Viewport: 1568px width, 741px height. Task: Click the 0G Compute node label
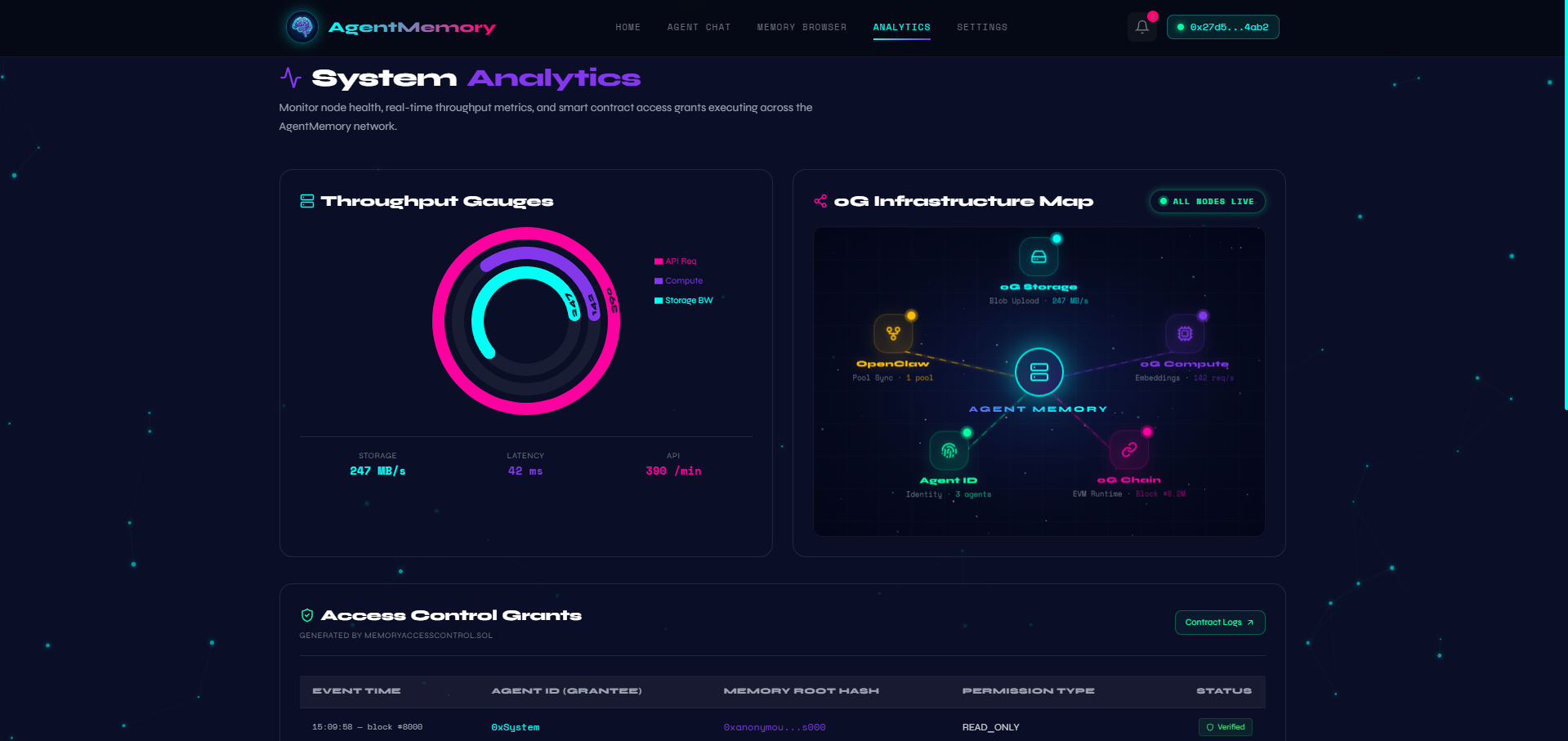tap(1185, 364)
